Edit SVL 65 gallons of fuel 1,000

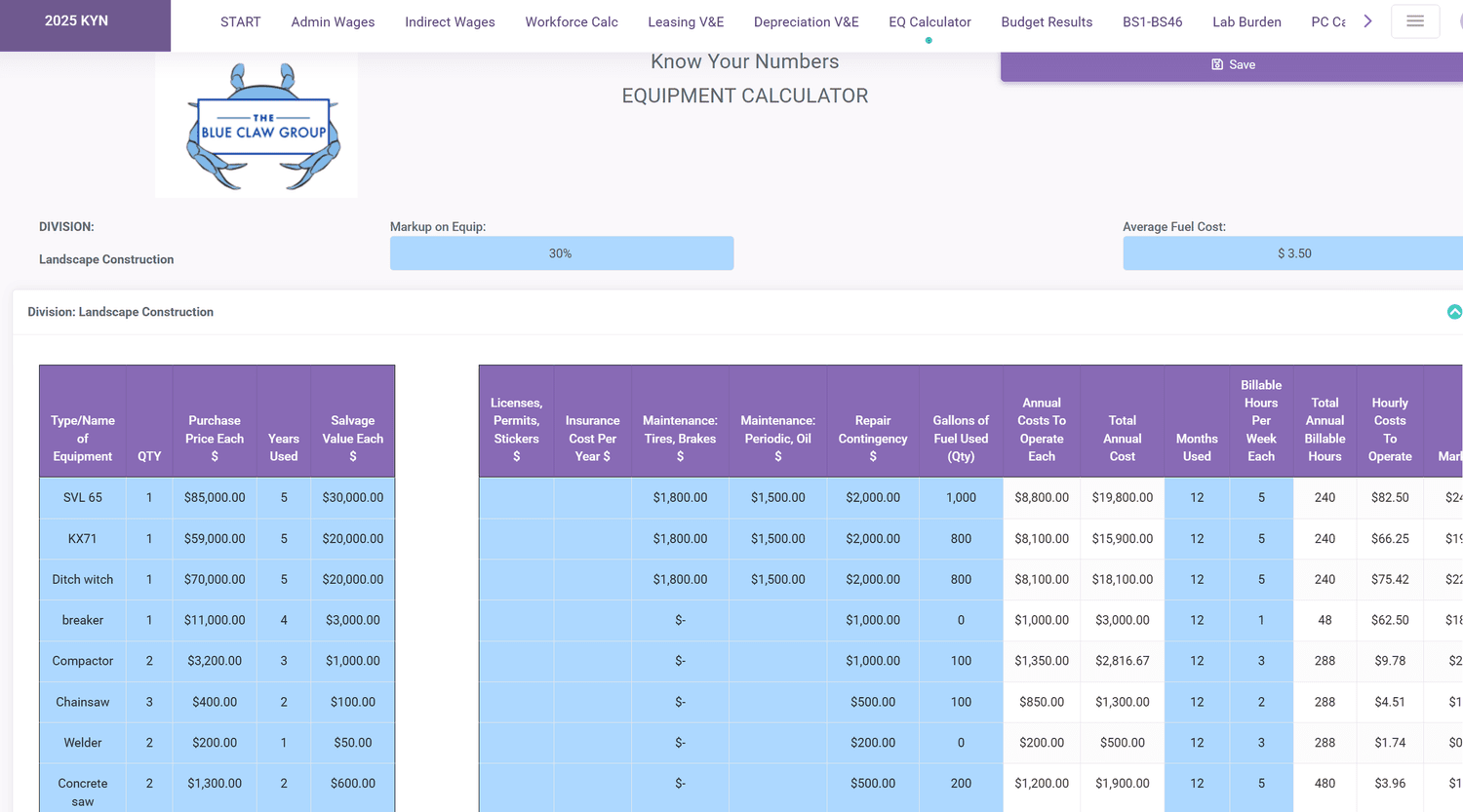(961, 498)
